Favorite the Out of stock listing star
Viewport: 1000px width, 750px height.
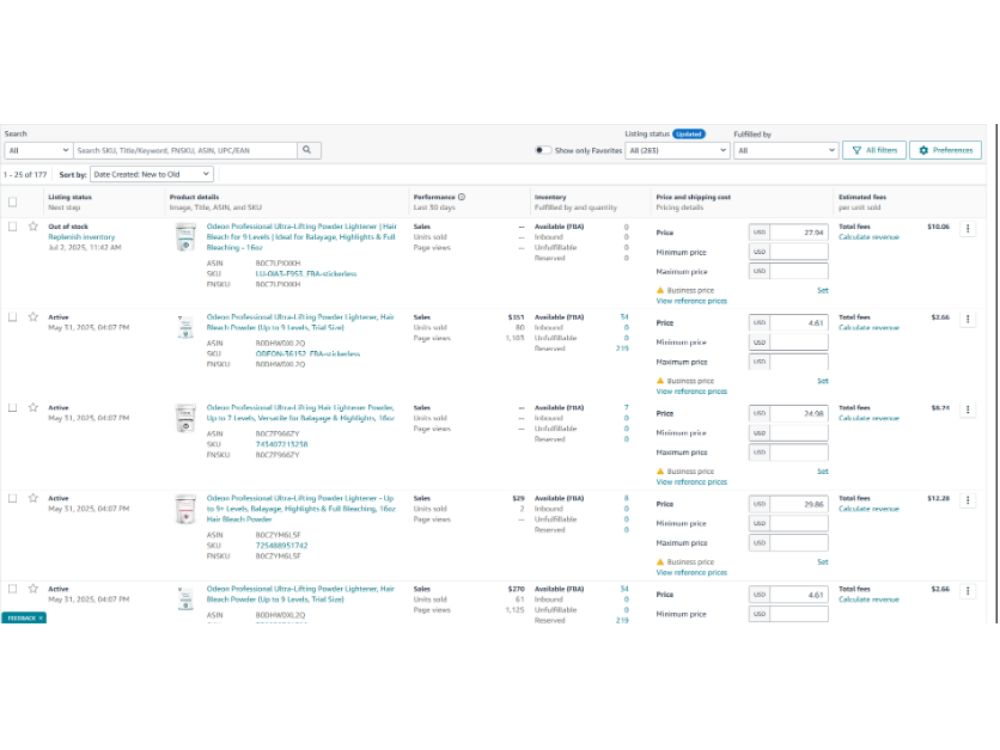point(33,226)
